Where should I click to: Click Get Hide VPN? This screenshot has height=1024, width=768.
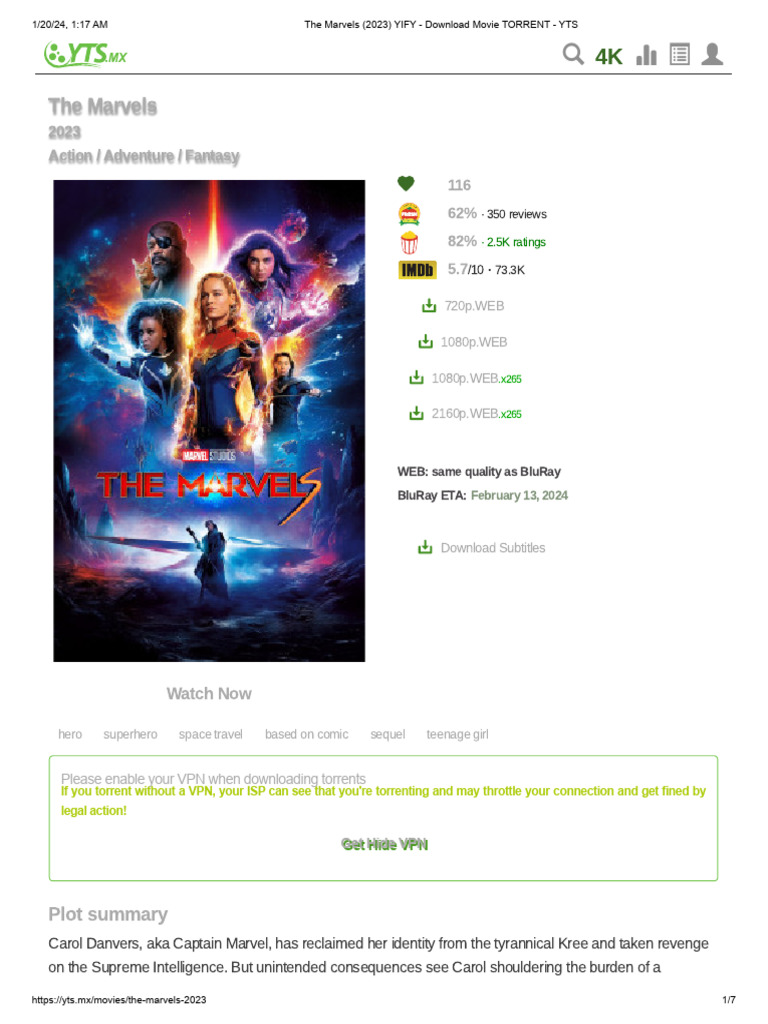pyautogui.click(x=384, y=844)
